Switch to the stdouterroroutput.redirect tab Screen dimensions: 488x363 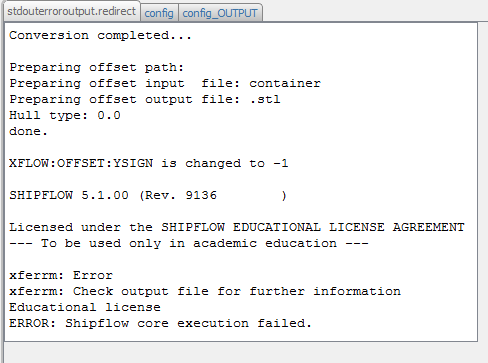pyautogui.click(x=71, y=12)
